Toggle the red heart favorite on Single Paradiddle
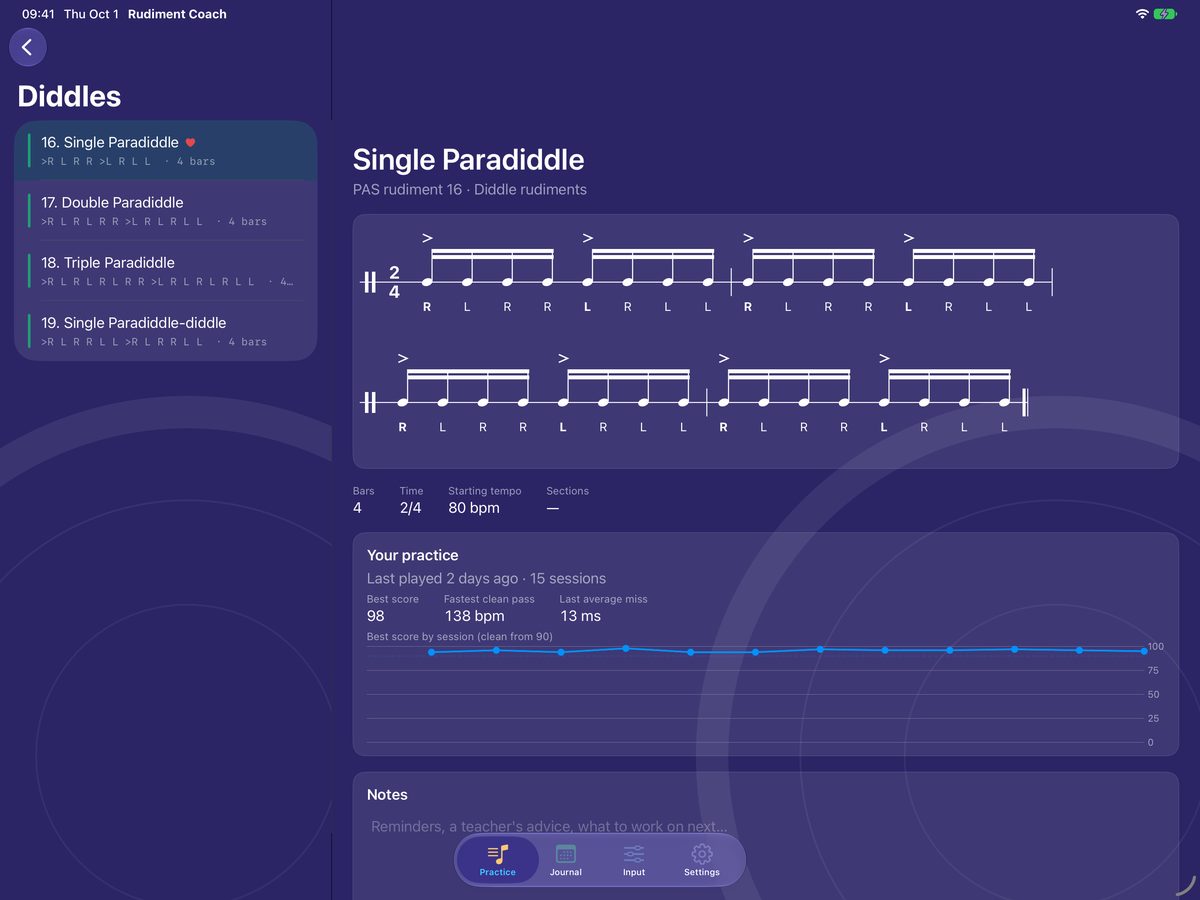The image size is (1200, 900). click(191, 143)
